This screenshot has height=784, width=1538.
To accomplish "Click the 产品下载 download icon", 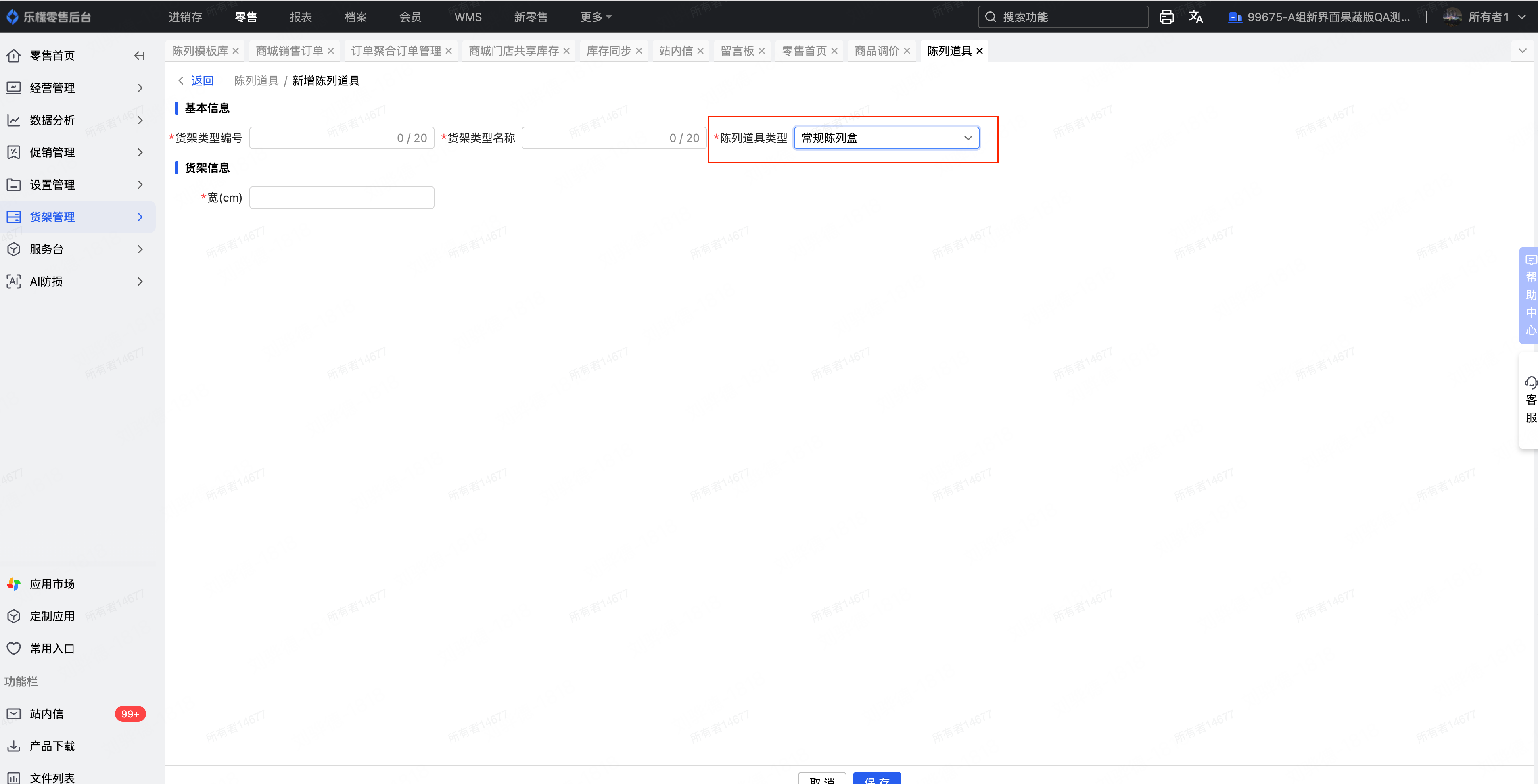I will [x=14, y=746].
